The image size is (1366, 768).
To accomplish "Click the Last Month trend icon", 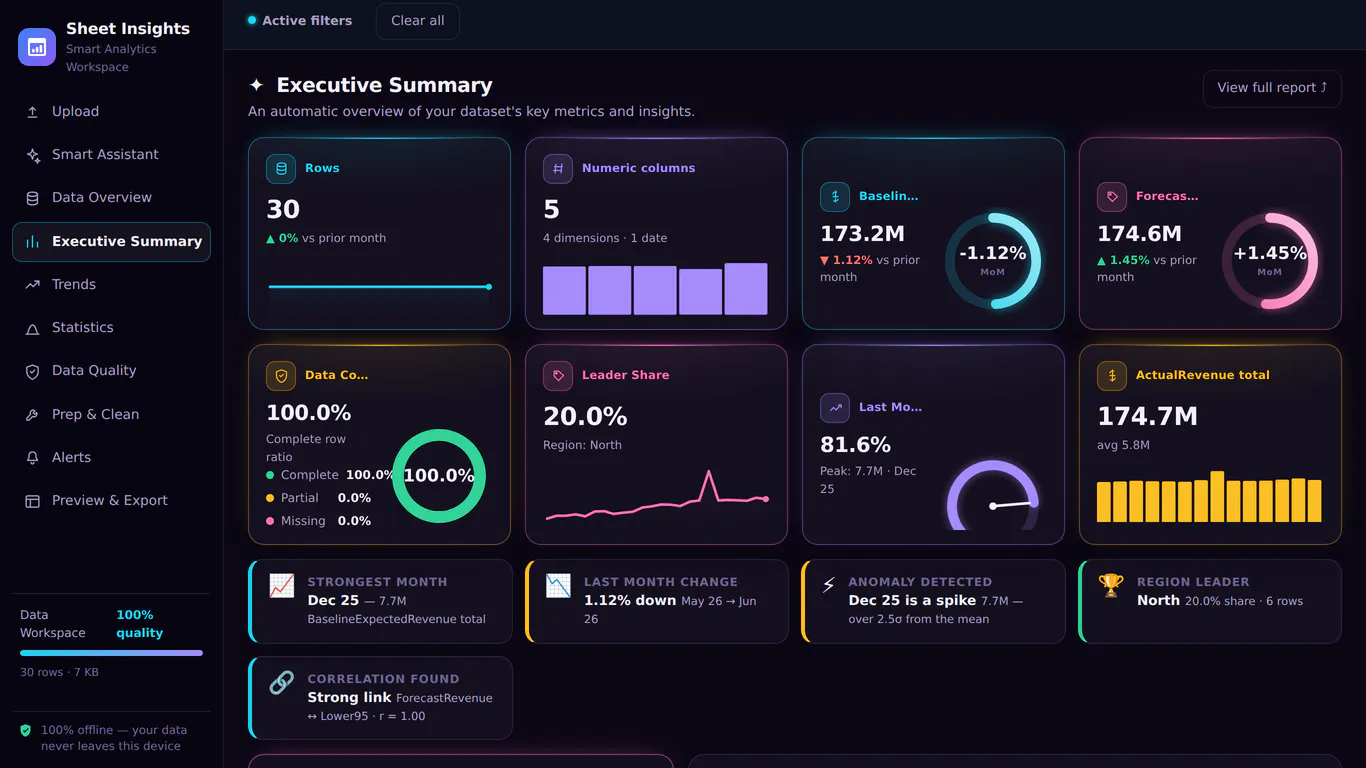I will [835, 408].
